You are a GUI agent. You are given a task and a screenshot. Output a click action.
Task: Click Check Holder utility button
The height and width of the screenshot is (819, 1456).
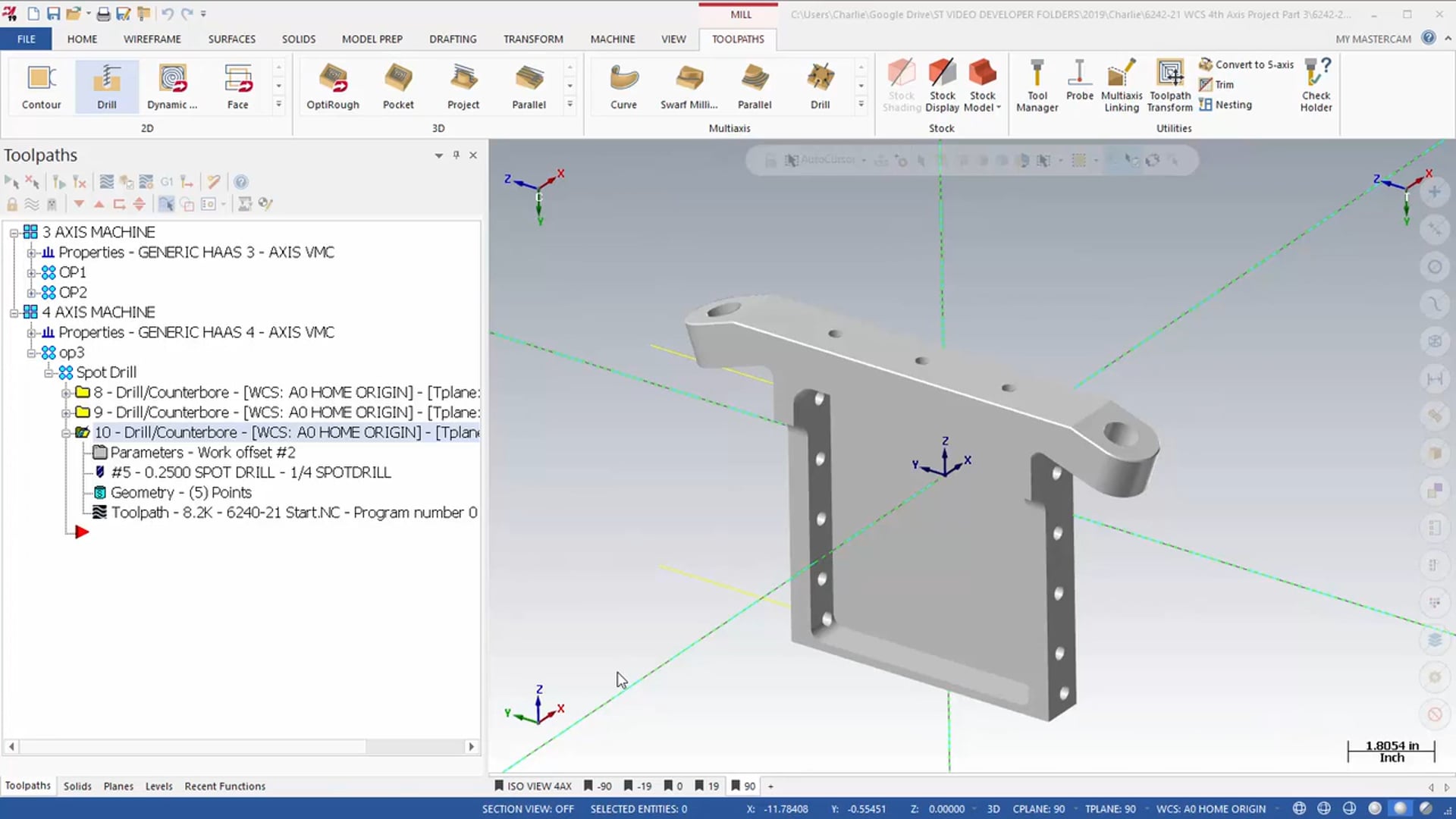click(x=1316, y=85)
